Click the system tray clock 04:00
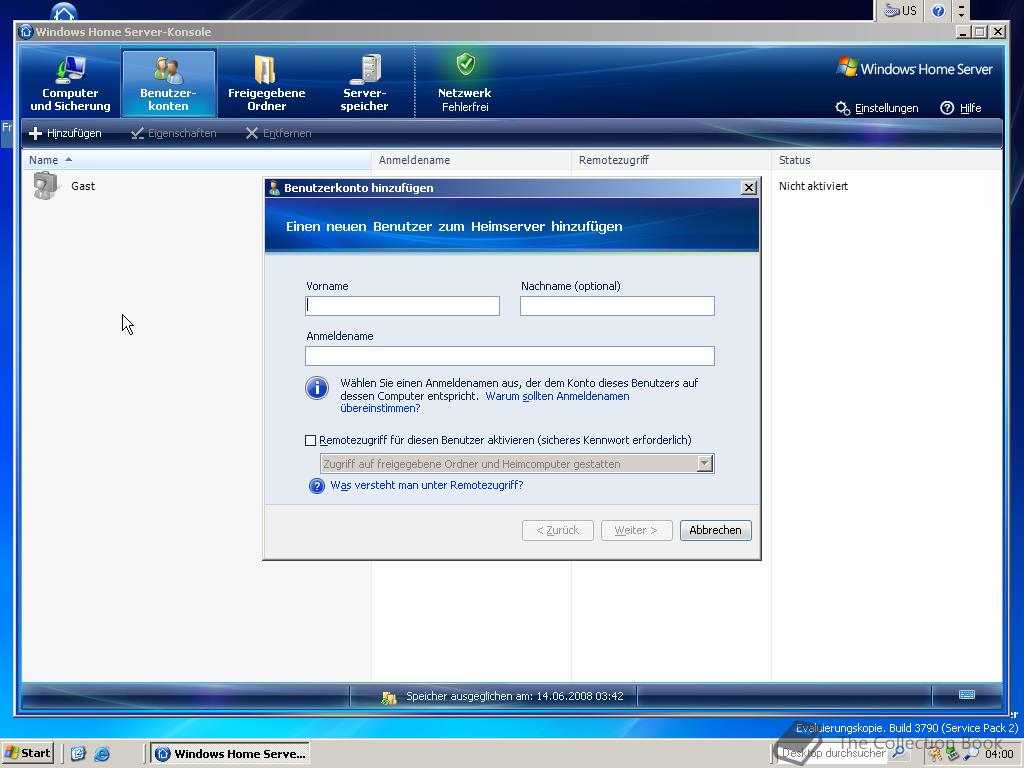The height and width of the screenshot is (768, 1024). pyautogui.click(x=999, y=754)
